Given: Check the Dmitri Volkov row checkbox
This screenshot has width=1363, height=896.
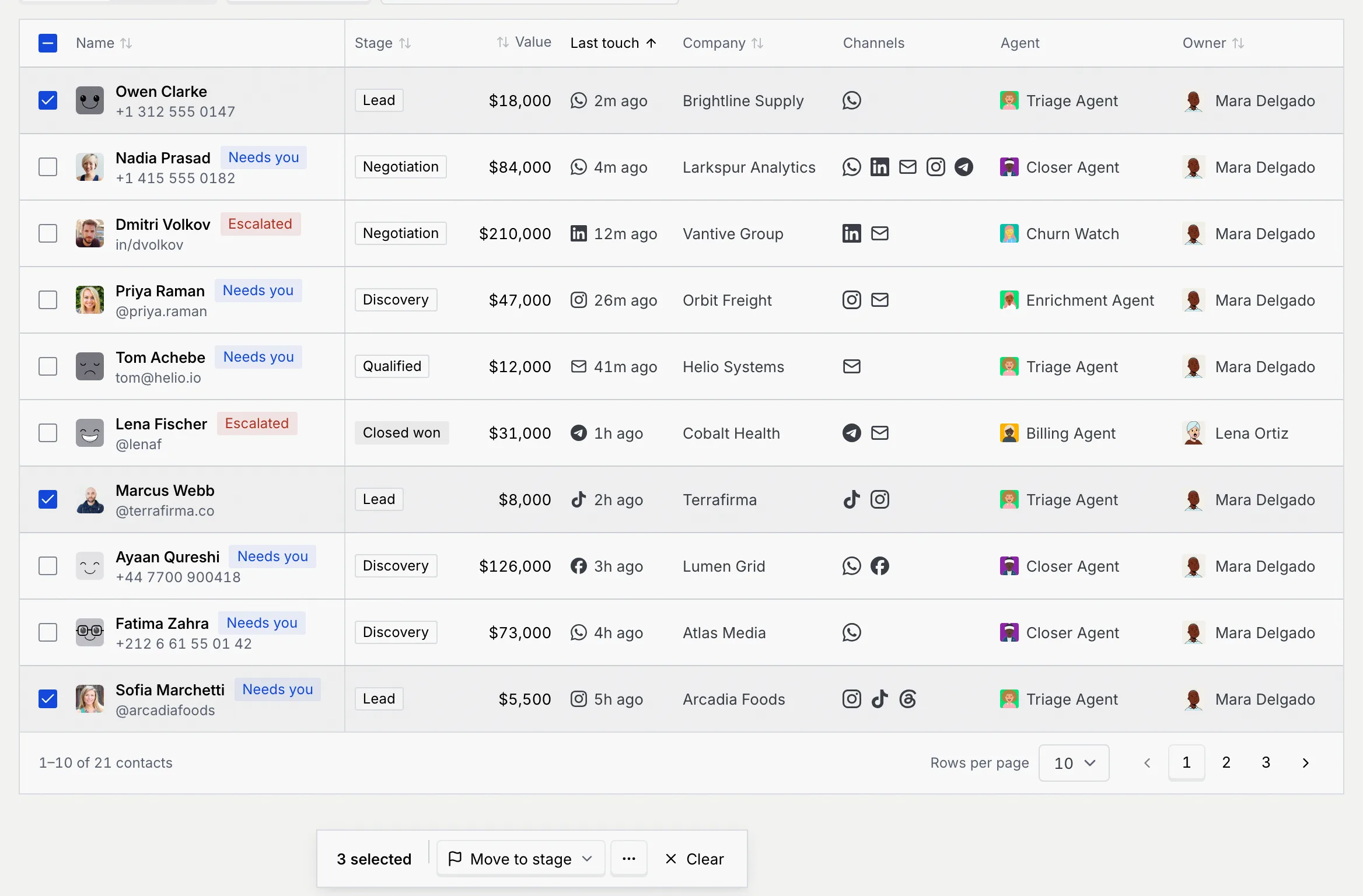Looking at the screenshot, I should point(48,233).
